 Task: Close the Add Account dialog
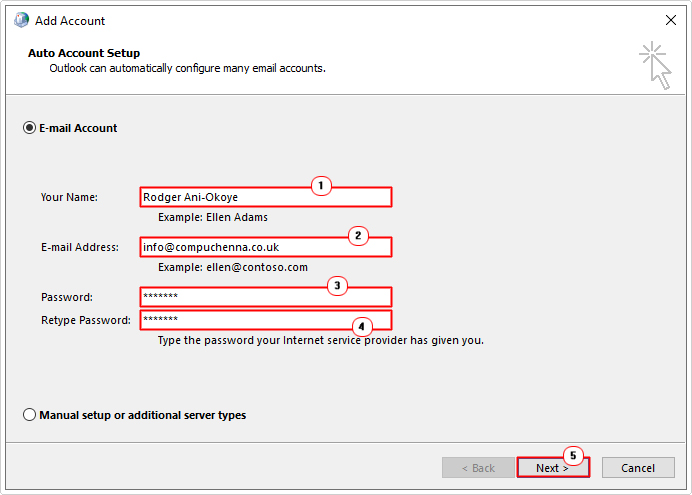click(671, 20)
